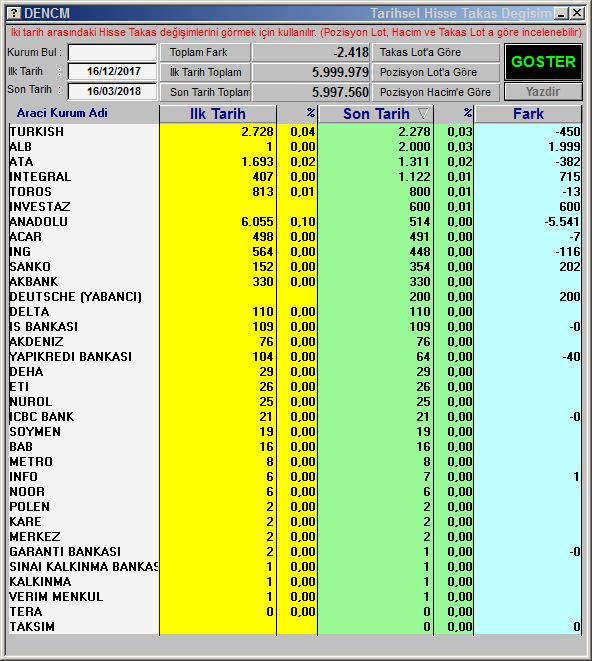Viewport: 592px width, 661px height.
Task: Select the DEHA row
Action: (x=295, y=372)
